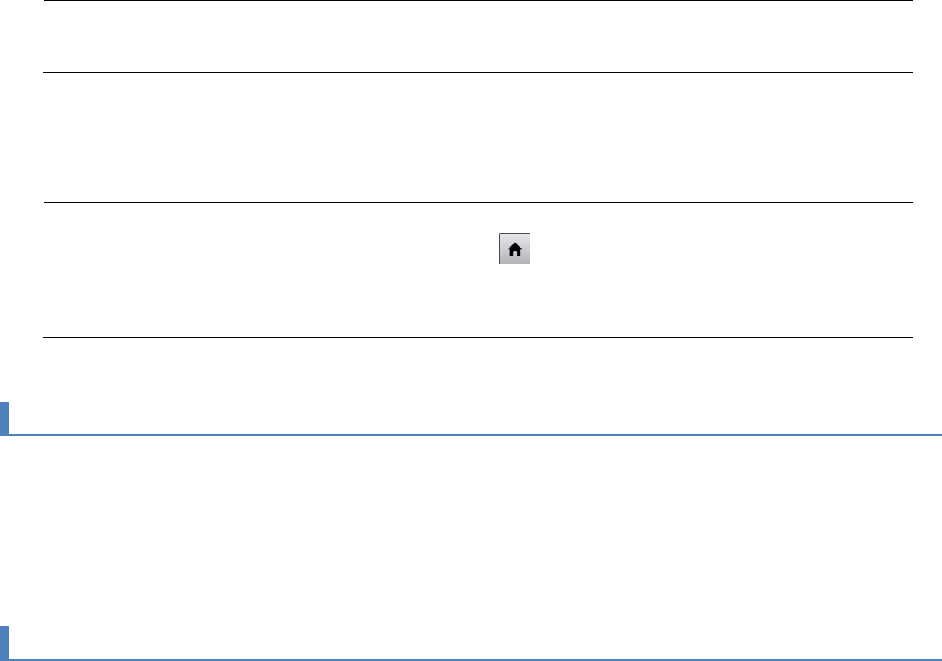Click the lower blue section heading marker
Image resolution: width=942 pixels, height=661 pixels.
click(x=4, y=642)
